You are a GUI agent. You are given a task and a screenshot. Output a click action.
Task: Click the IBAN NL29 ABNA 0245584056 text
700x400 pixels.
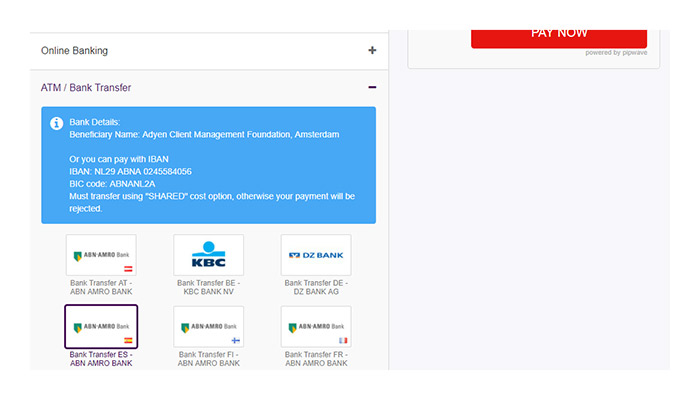[130, 171]
